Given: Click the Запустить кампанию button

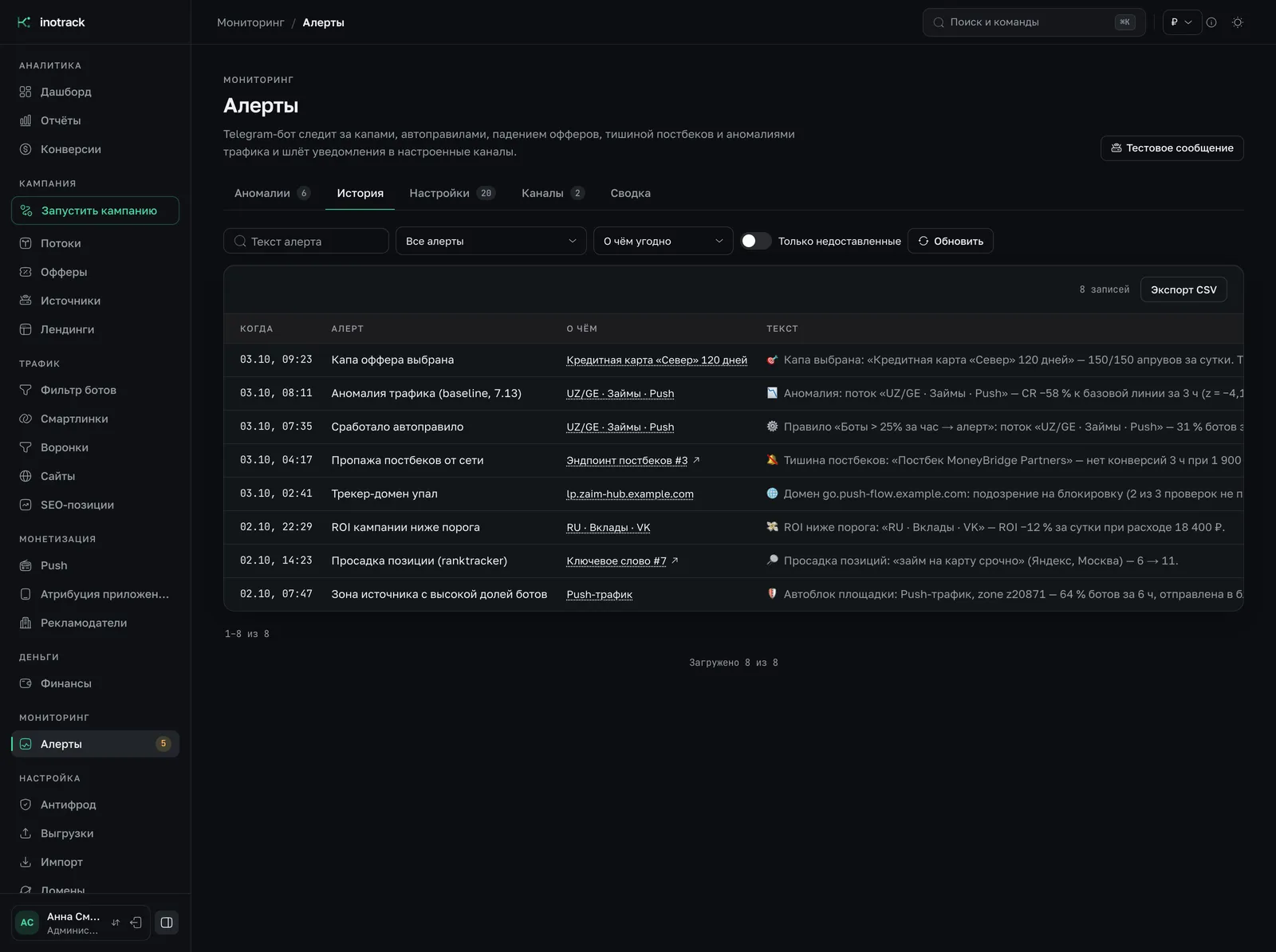Looking at the screenshot, I should (95, 210).
